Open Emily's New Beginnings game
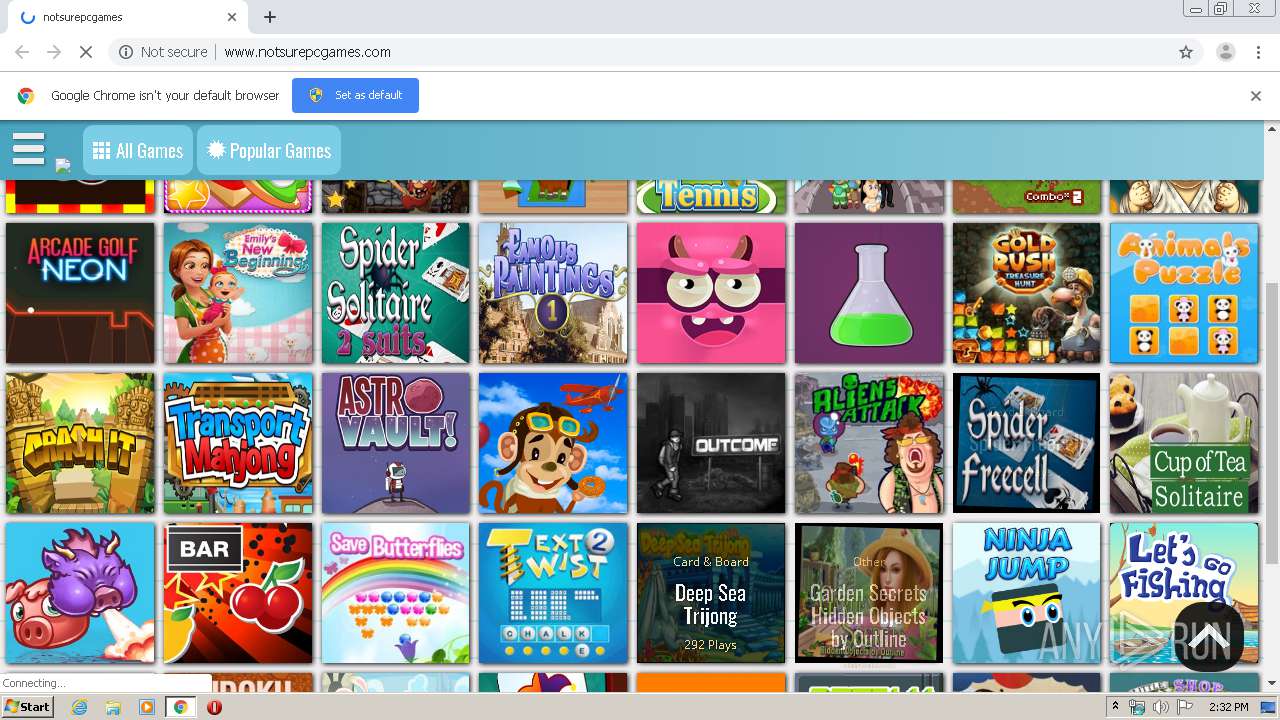The height and width of the screenshot is (720, 1280). click(x=238, y=293)
